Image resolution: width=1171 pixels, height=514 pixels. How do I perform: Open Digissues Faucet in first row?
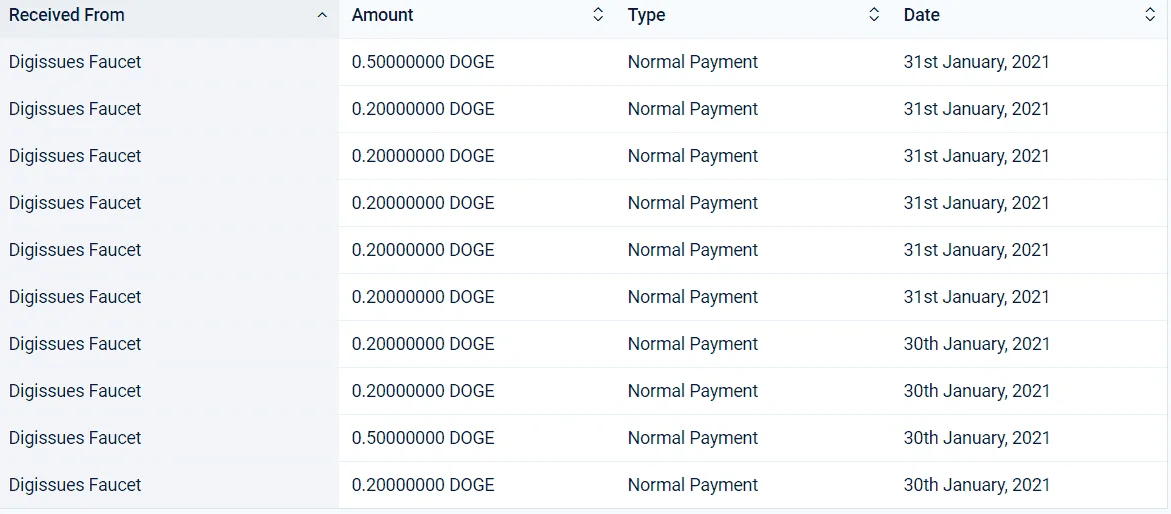pos(75,62)
